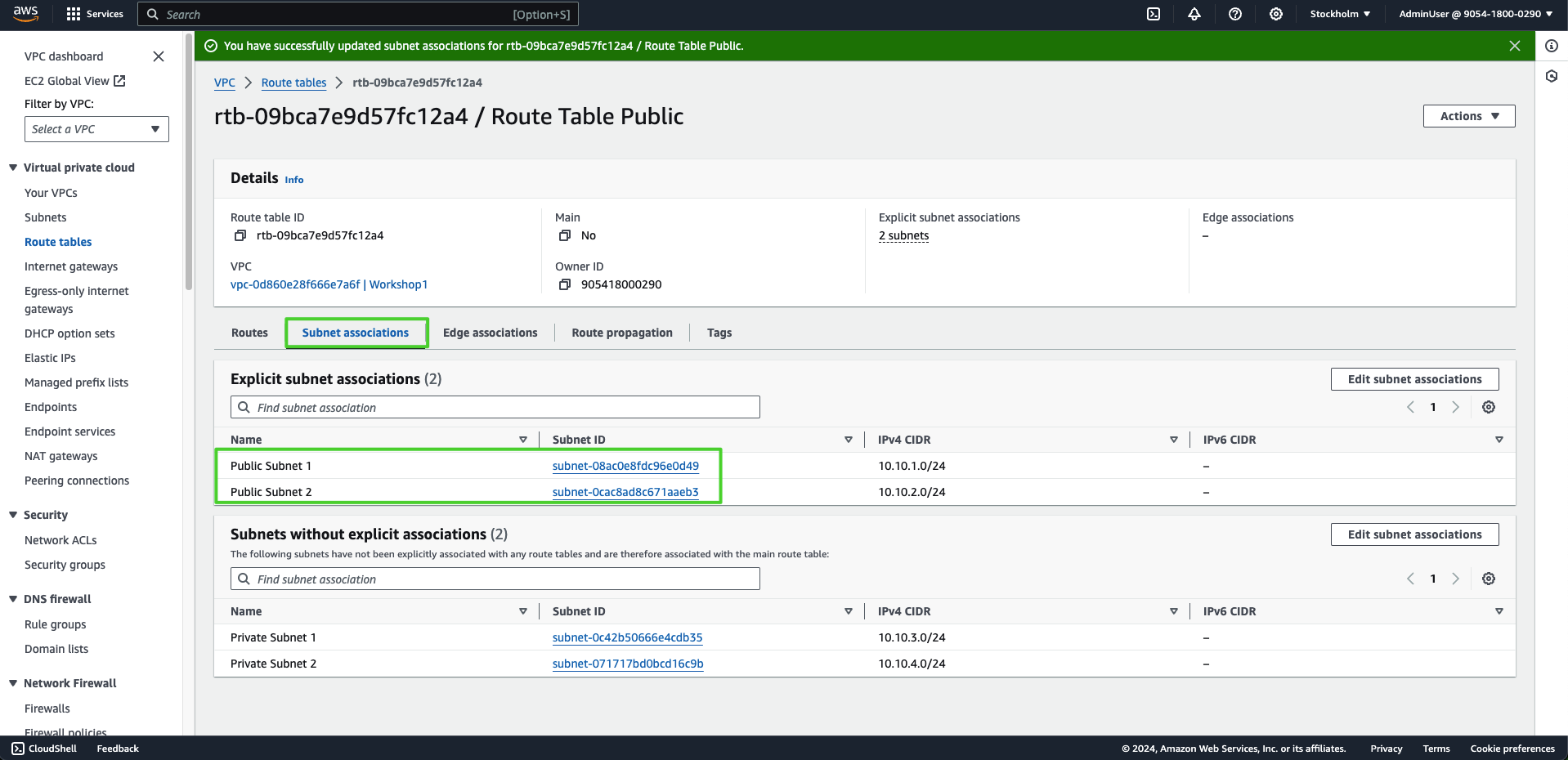This screenshot has height=760, width=1568.
Task: Open the Select a VPC dropdown
Action: (96, 129)
